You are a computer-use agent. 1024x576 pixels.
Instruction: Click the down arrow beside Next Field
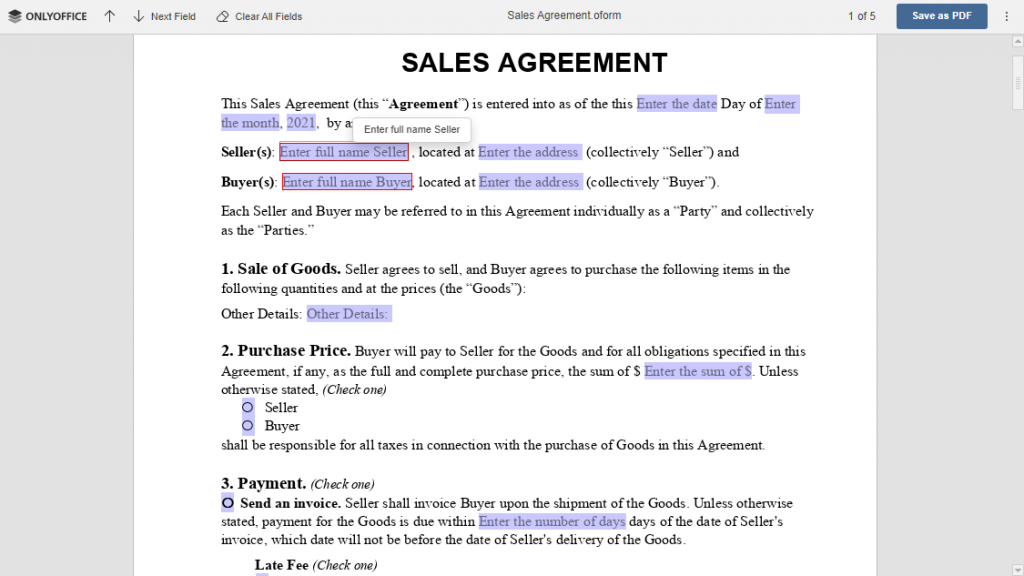pos(137,15)
